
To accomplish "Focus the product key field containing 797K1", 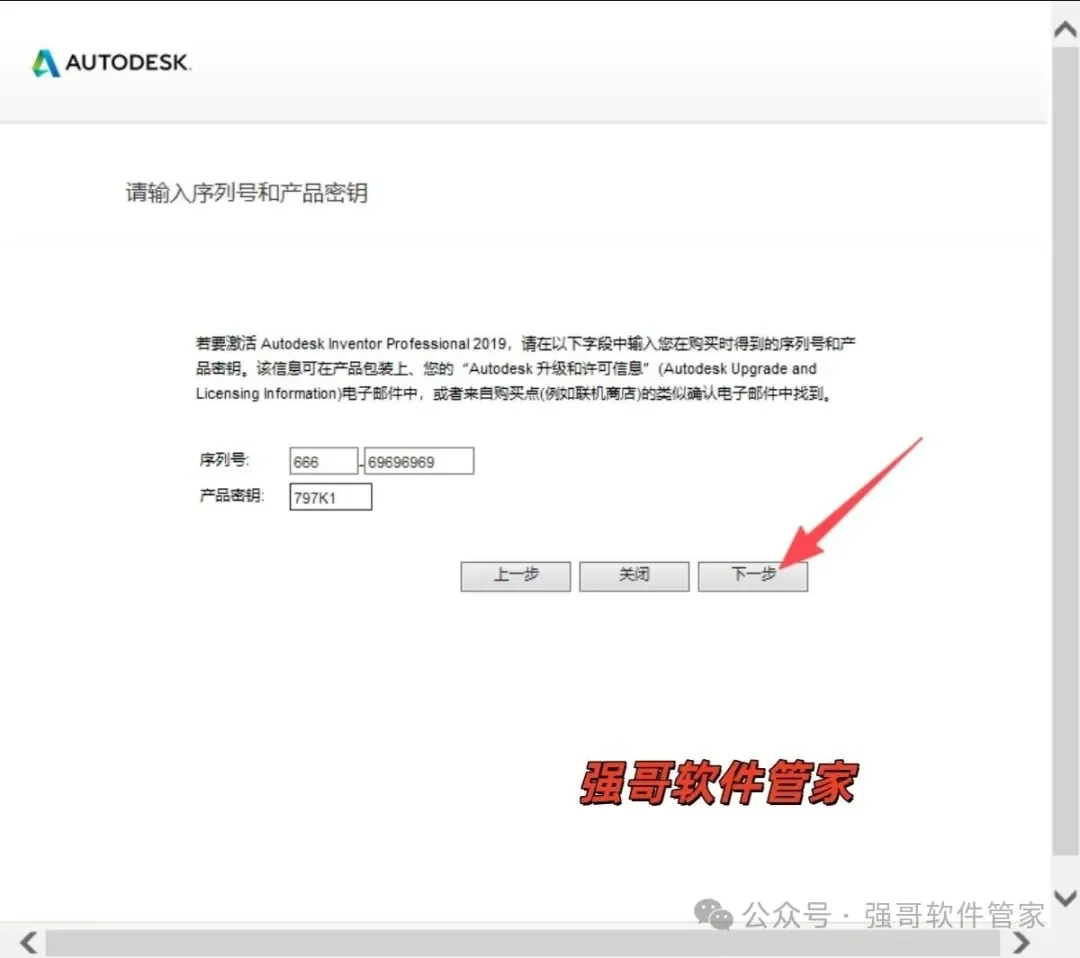I will pos(331,497).
